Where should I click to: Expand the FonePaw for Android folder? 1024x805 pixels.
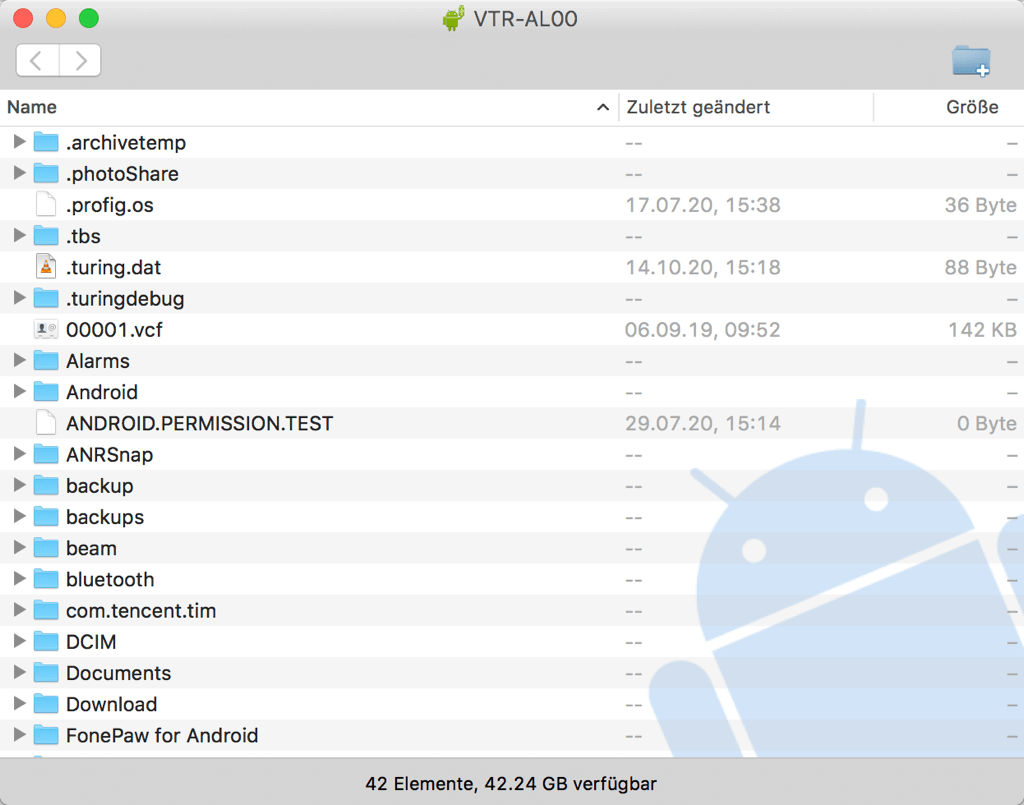(19, 734)
